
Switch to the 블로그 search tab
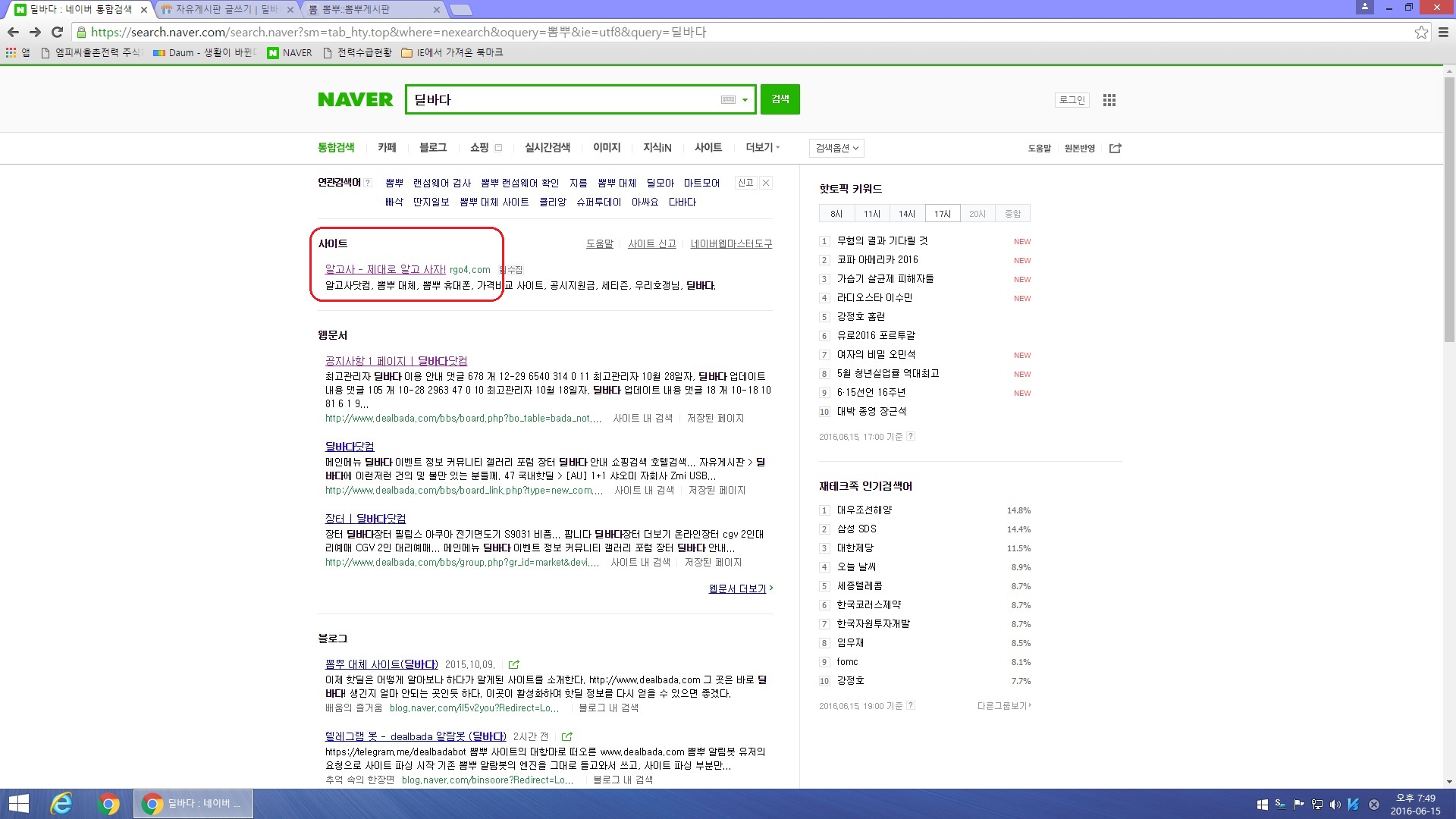[x=433, y=147]
